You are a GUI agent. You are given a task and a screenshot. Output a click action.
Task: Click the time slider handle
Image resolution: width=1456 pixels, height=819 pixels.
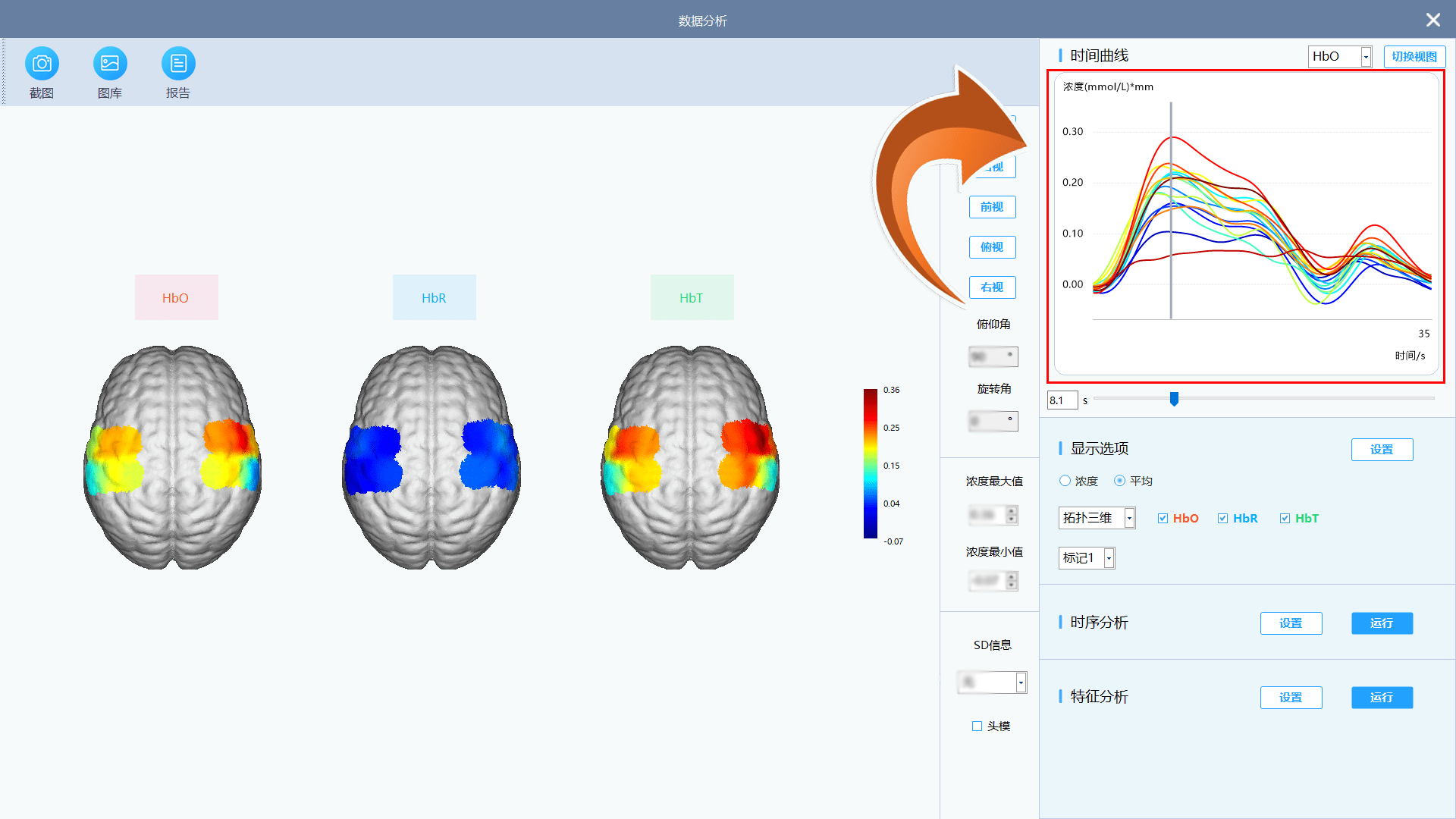point(1174,399)
